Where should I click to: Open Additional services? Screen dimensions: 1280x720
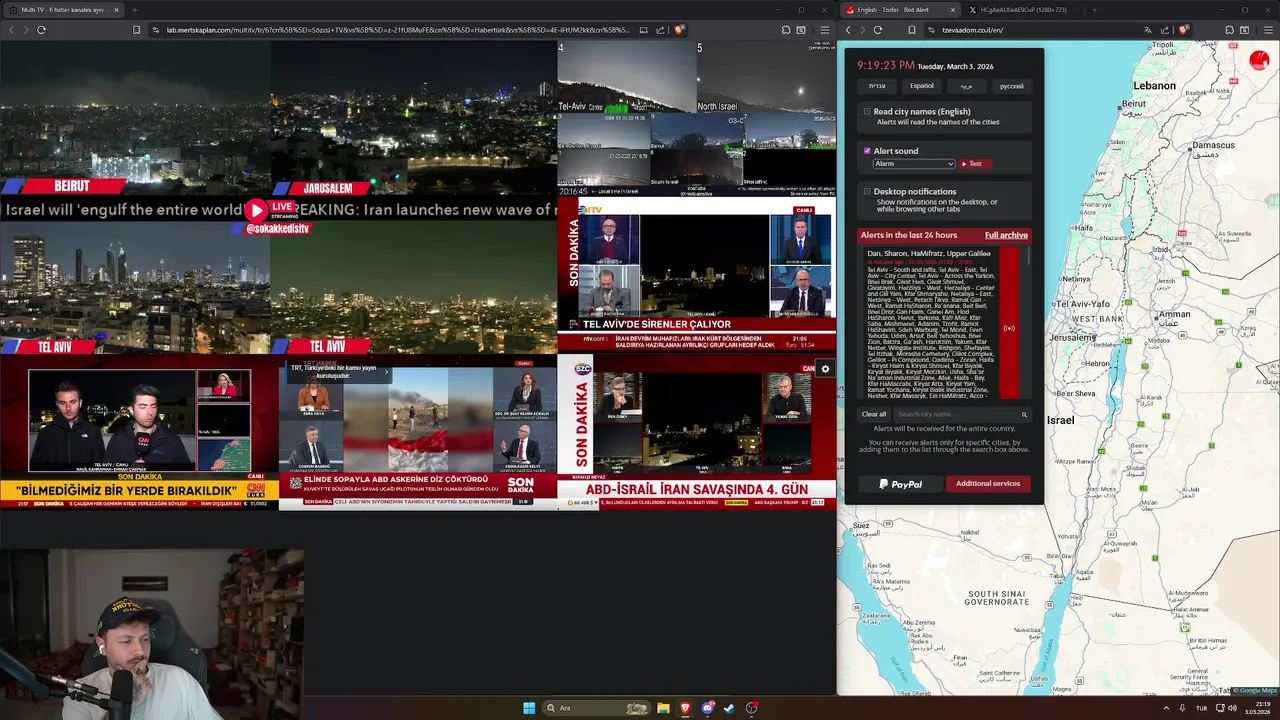(x=988, y=484)
